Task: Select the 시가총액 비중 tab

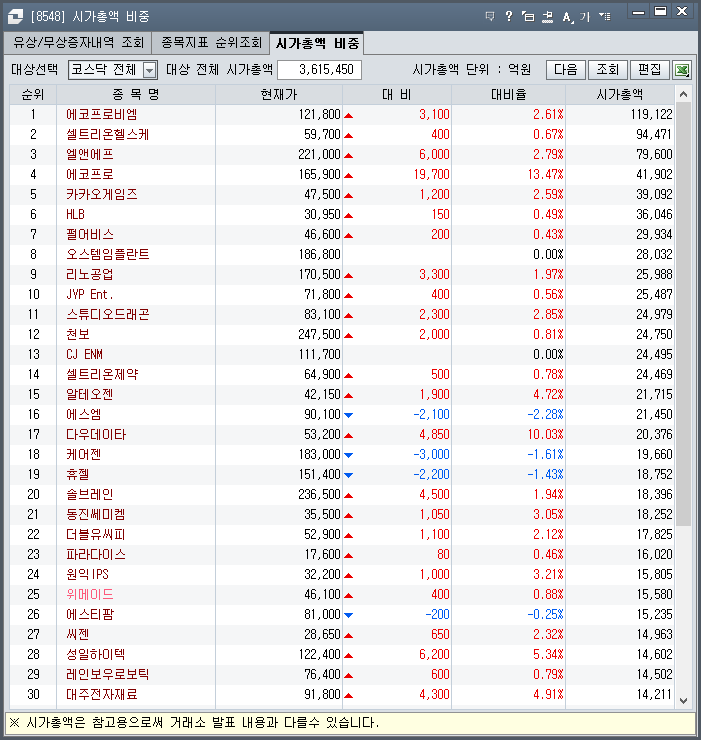Action: point(317,43)
